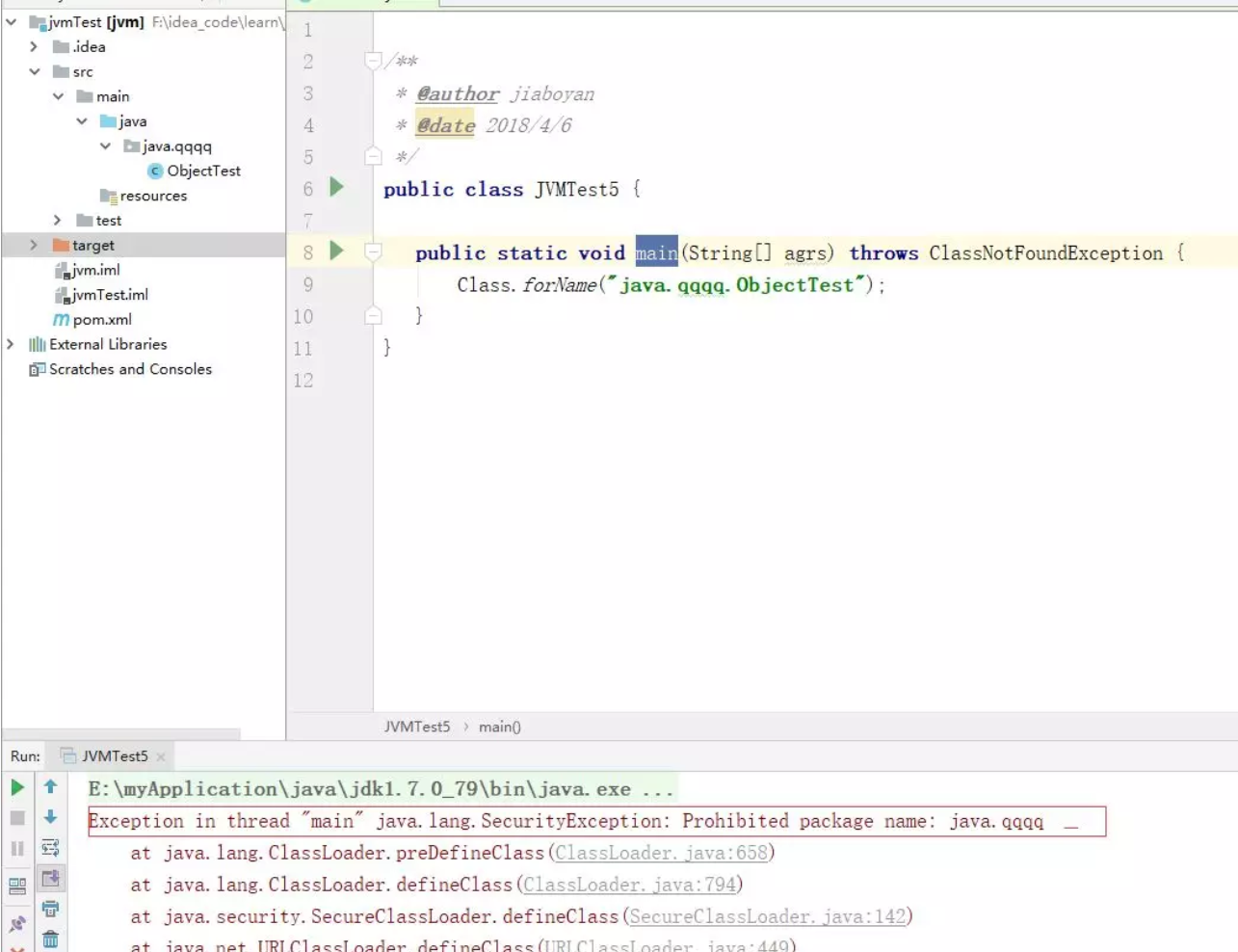Screen dimensions: 1238x952
Task: Collapse the src folder
Action: 35,71
